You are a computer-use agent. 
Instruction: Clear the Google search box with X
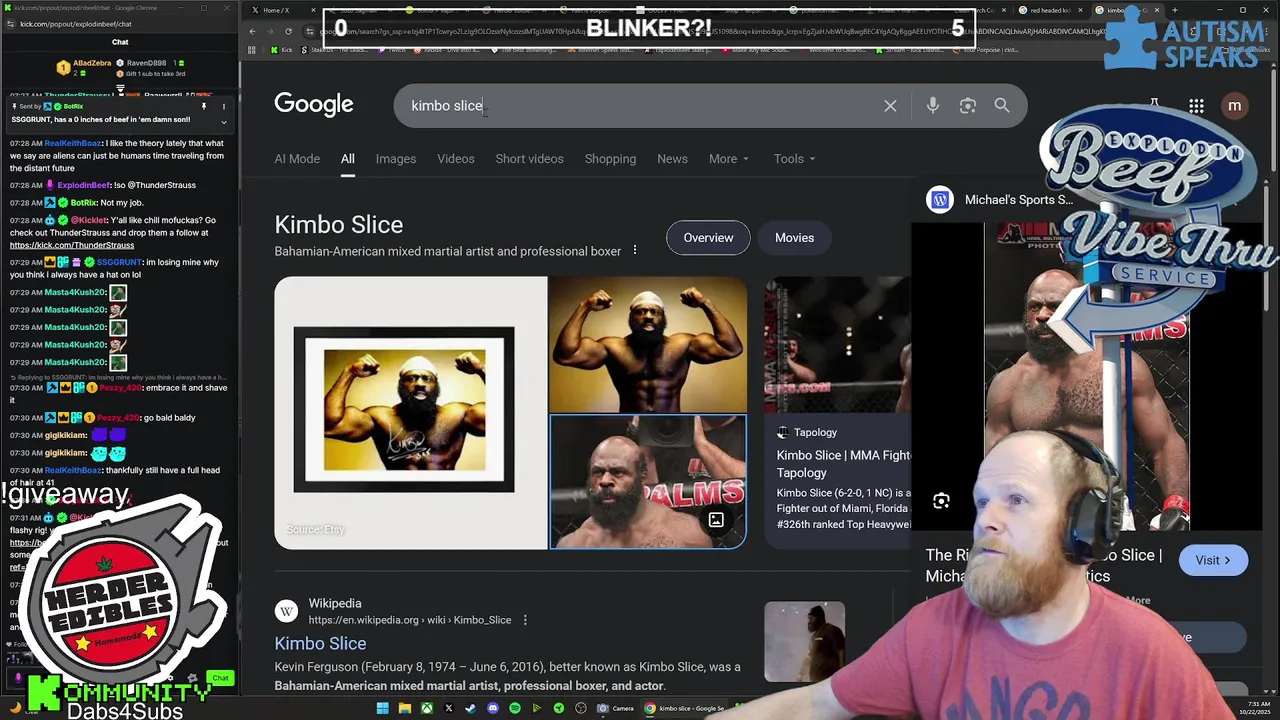click(890, 106)
